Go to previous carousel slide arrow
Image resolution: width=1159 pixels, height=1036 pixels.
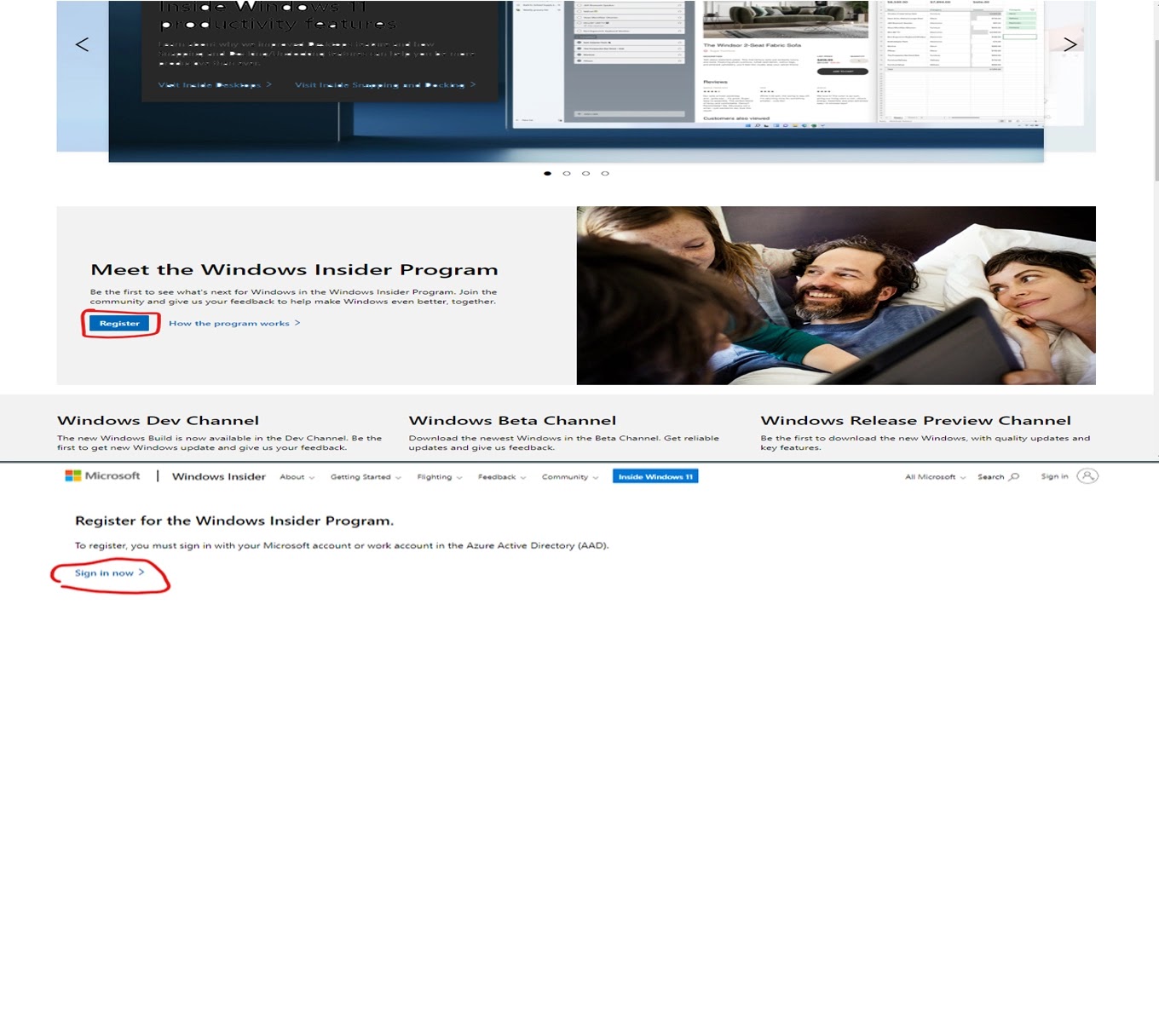tap(82, 44)
